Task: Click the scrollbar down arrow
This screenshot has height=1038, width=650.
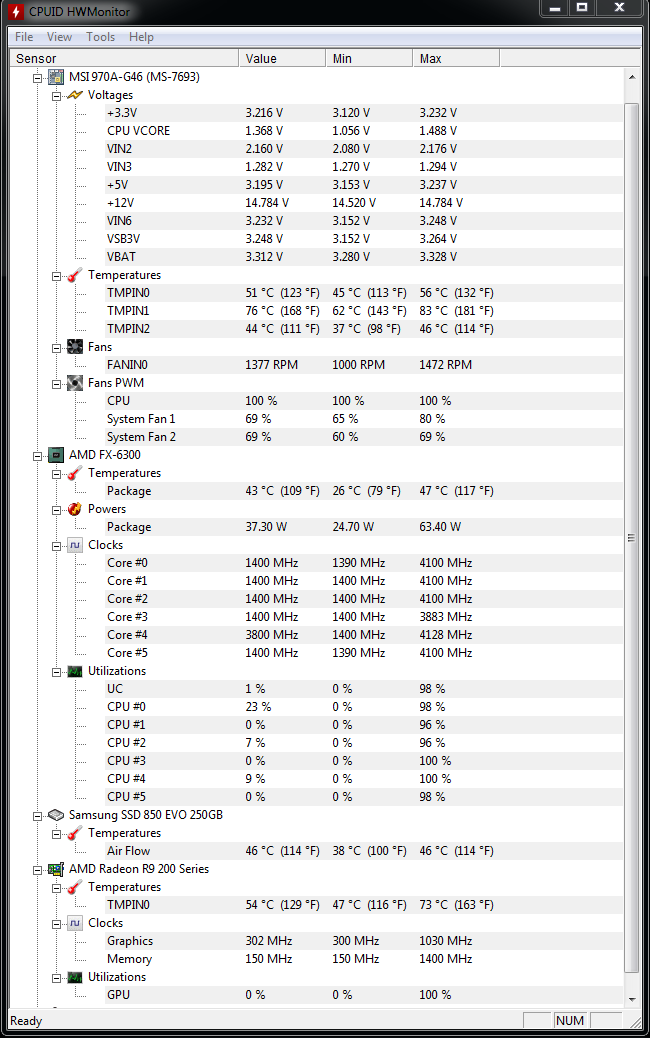Action: click(x=631, y=999)
